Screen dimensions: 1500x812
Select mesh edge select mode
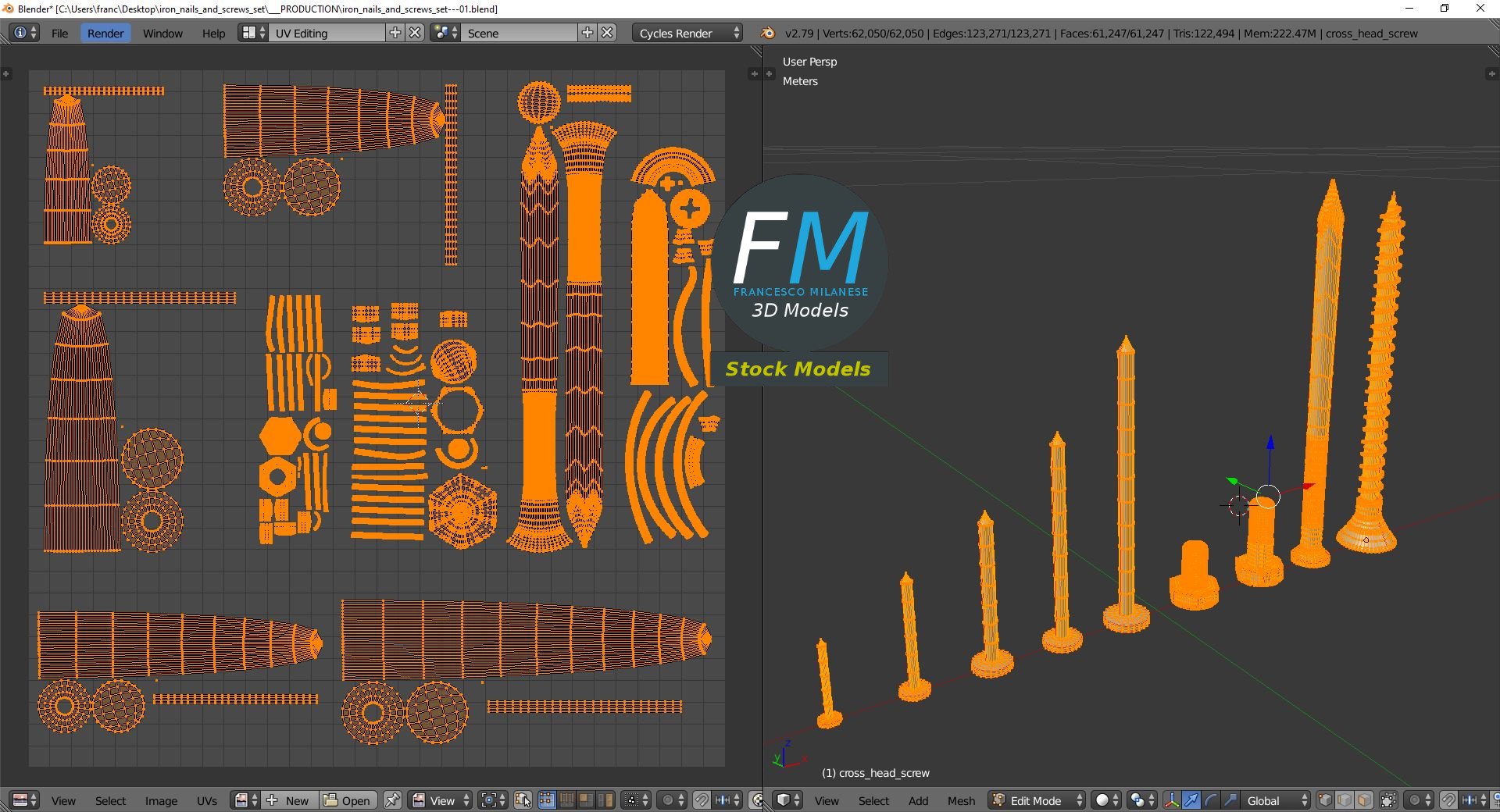click(1345, 800)
